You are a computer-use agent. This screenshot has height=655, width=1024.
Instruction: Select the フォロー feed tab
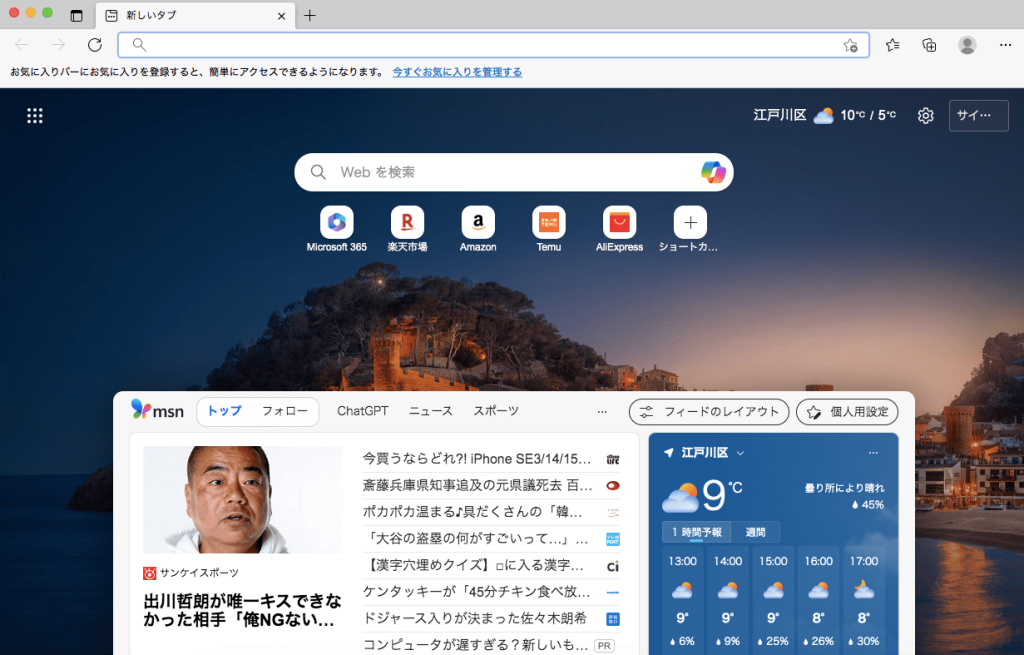click(285, 411)
